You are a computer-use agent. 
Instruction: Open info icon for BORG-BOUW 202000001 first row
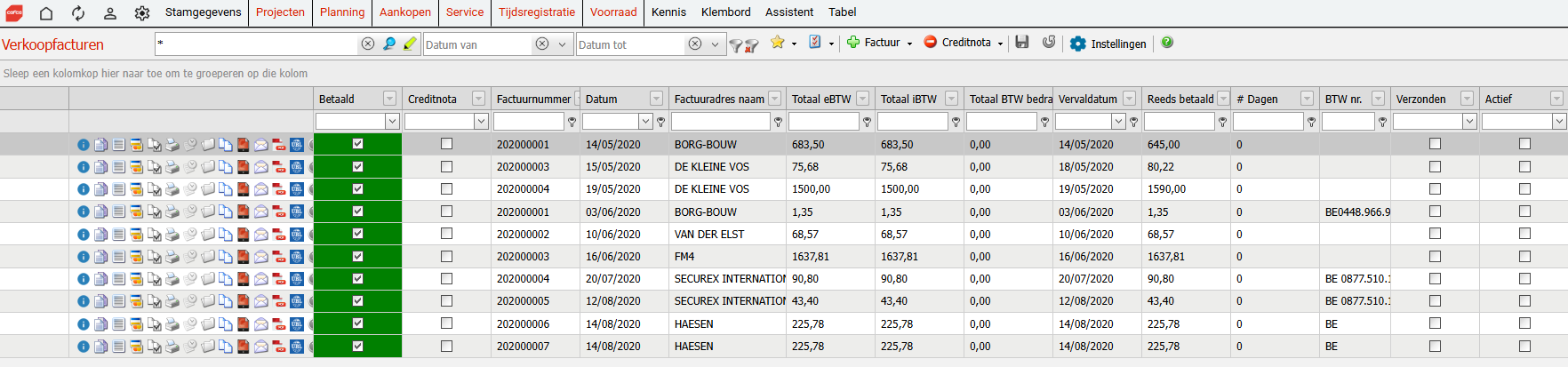coord(83,144)
